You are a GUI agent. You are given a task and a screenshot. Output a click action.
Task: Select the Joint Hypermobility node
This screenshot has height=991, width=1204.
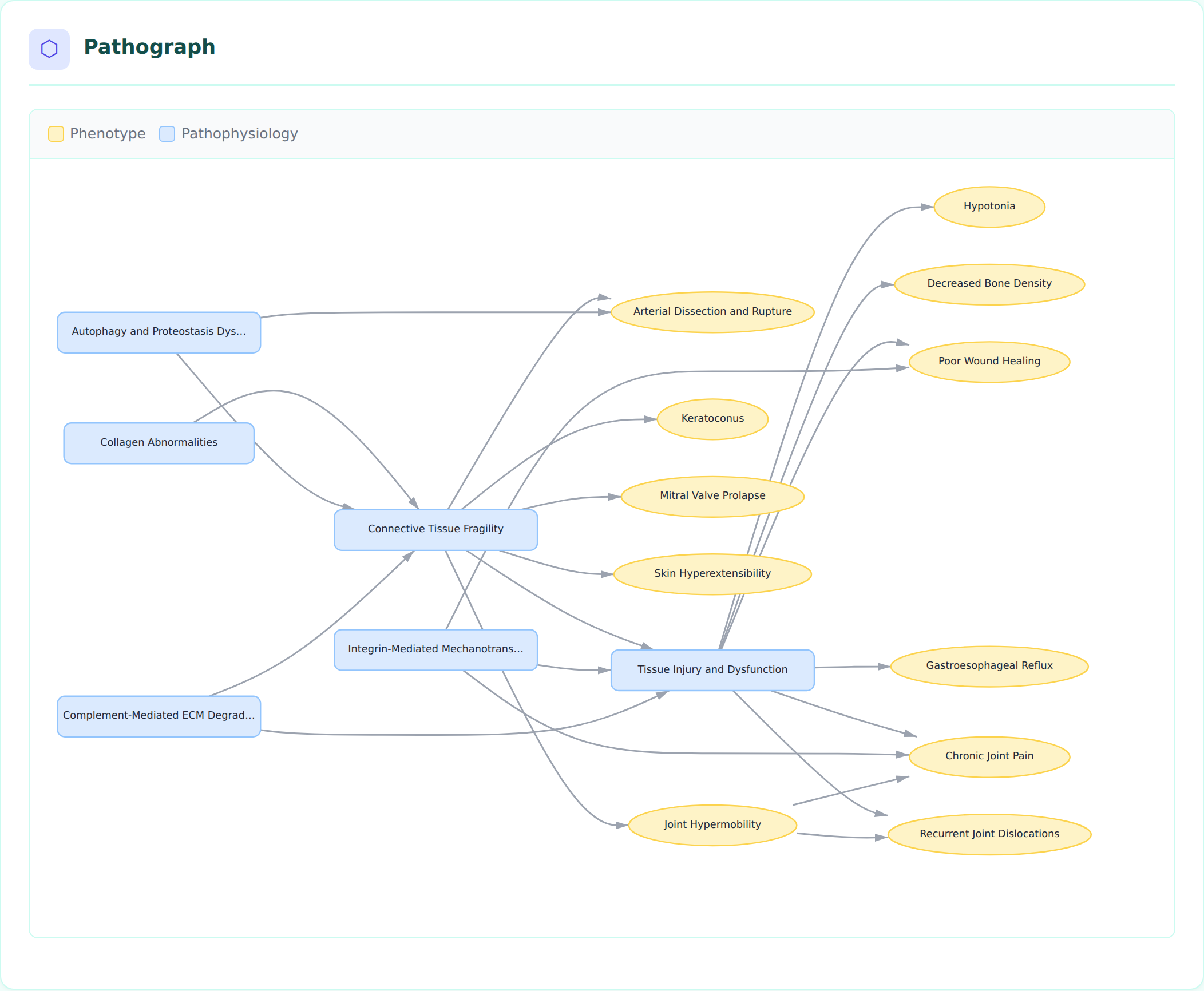click(x=712, y=825)
